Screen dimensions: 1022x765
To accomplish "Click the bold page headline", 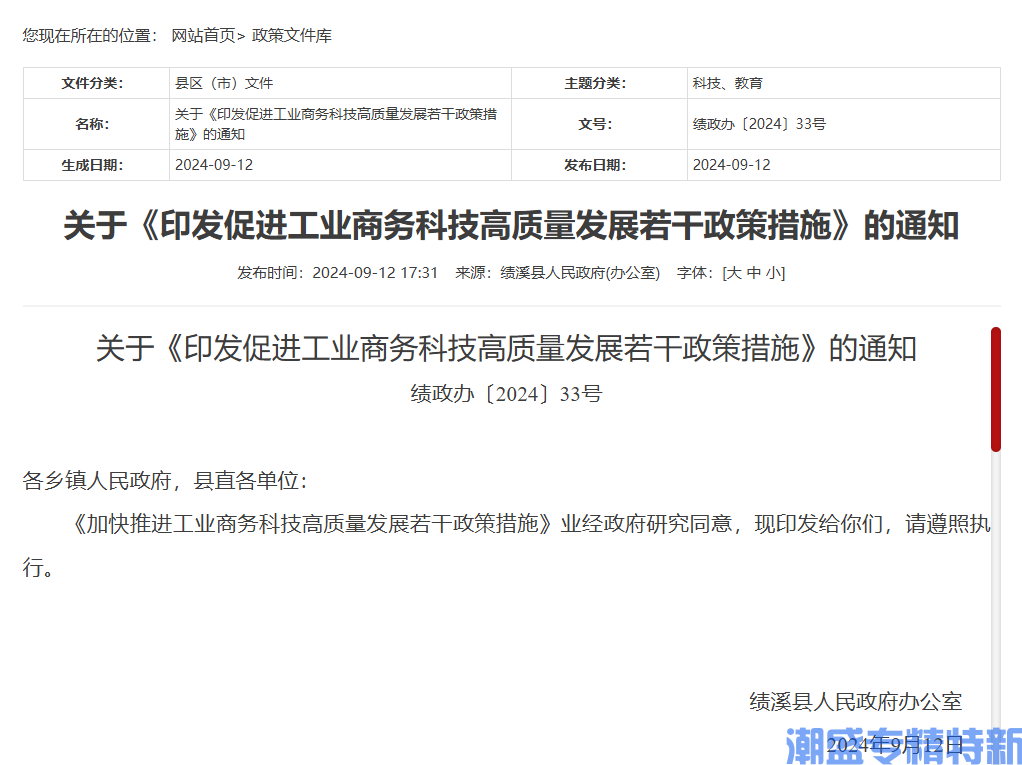I will pos(511,225).
